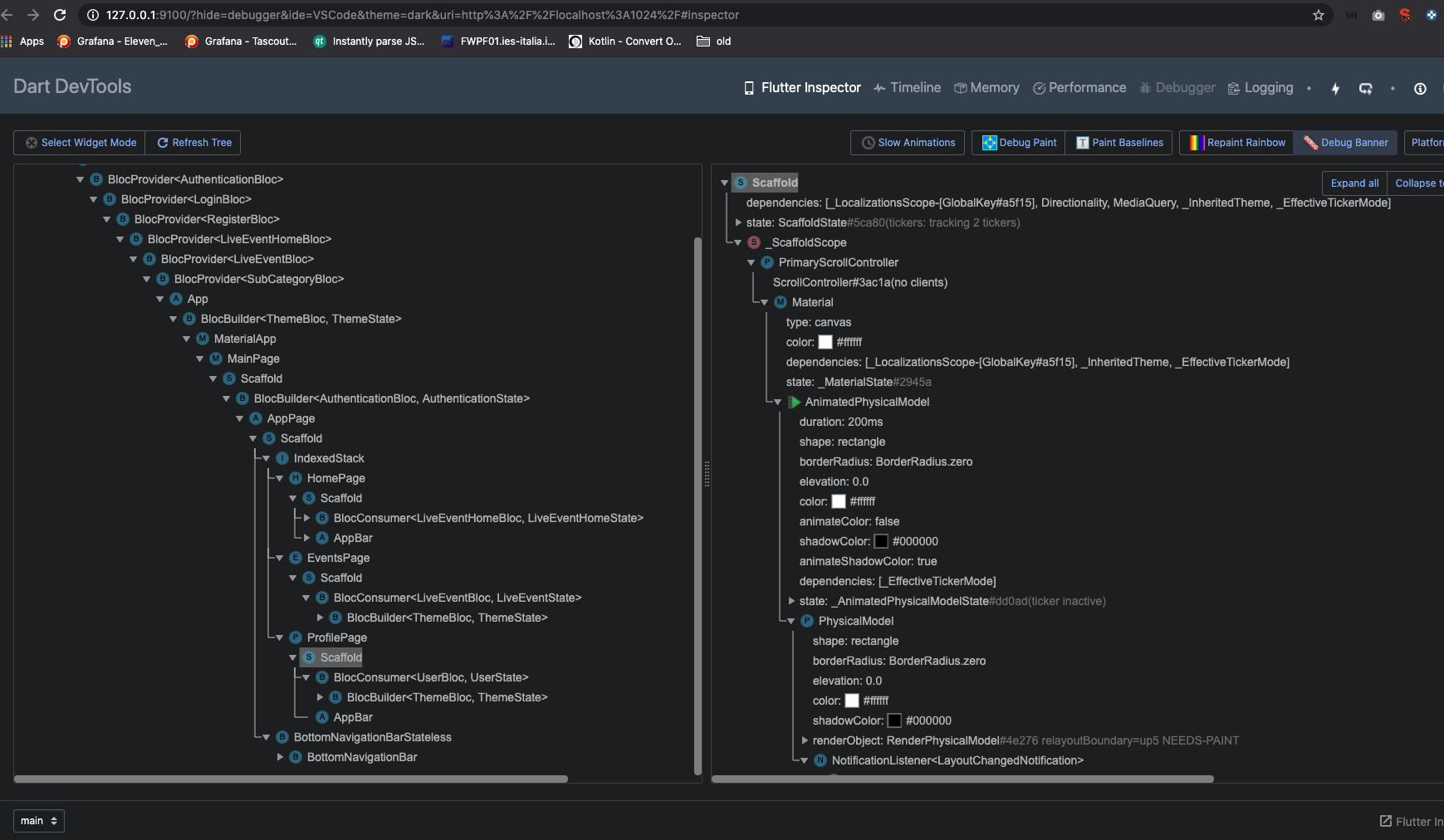Switch to the Timeline tab
Viewport: 1444px width, 840px height.
907,88
